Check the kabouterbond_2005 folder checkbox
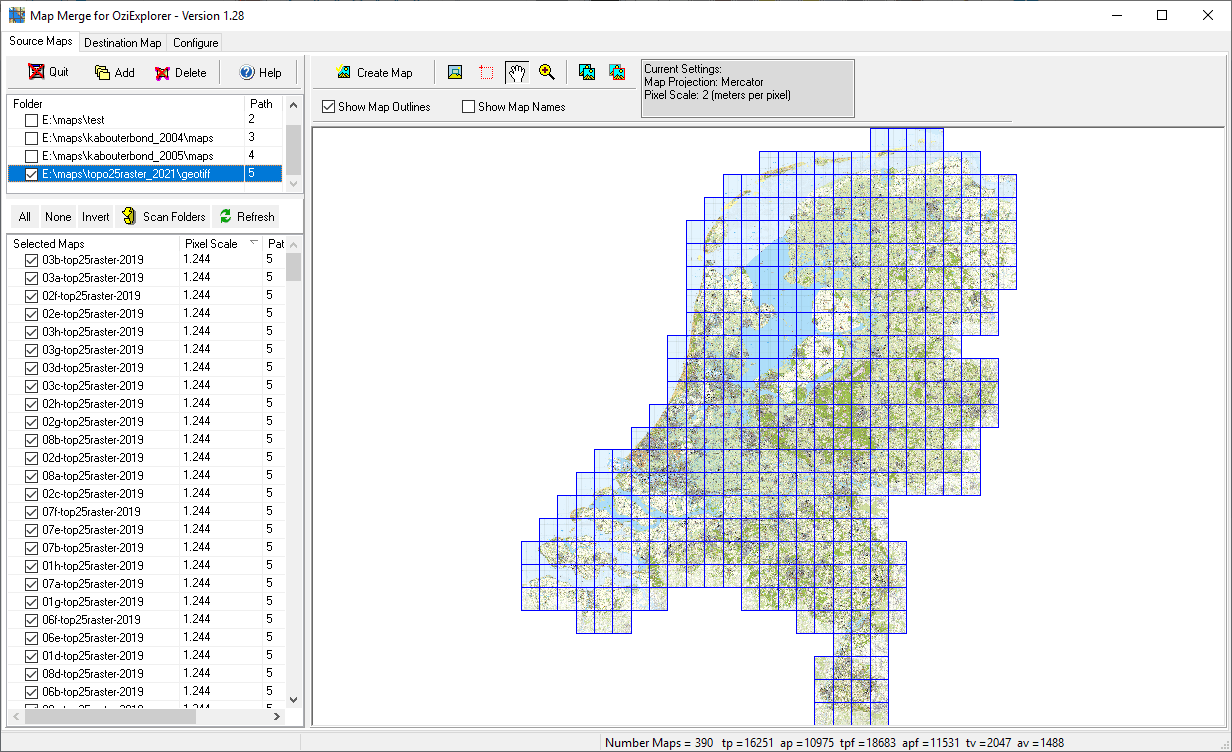 [x=31, y=157]
